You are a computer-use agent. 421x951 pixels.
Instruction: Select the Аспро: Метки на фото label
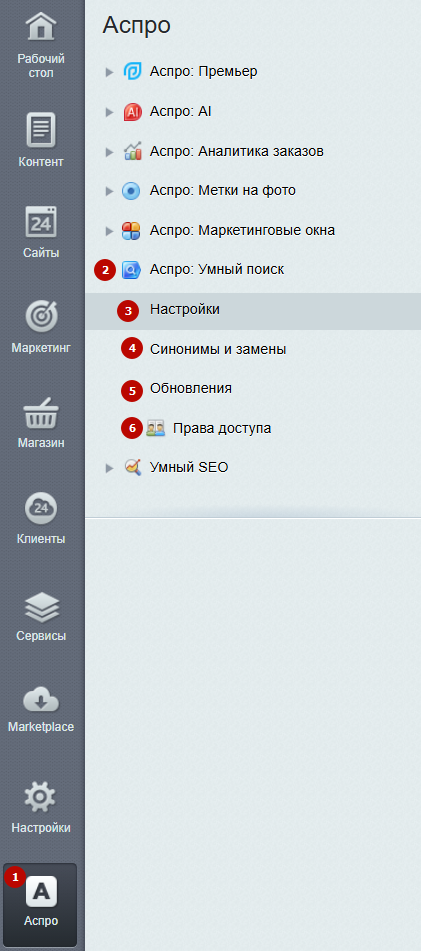click(x=223, y=191)
